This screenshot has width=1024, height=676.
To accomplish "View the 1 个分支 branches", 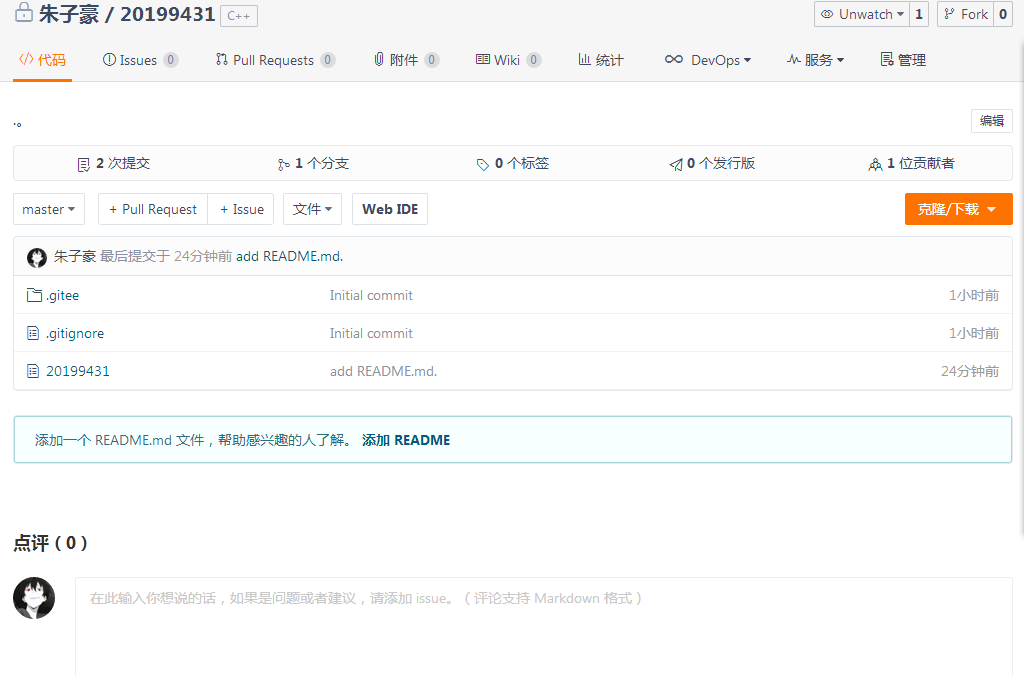I will (x=313, y=163).
